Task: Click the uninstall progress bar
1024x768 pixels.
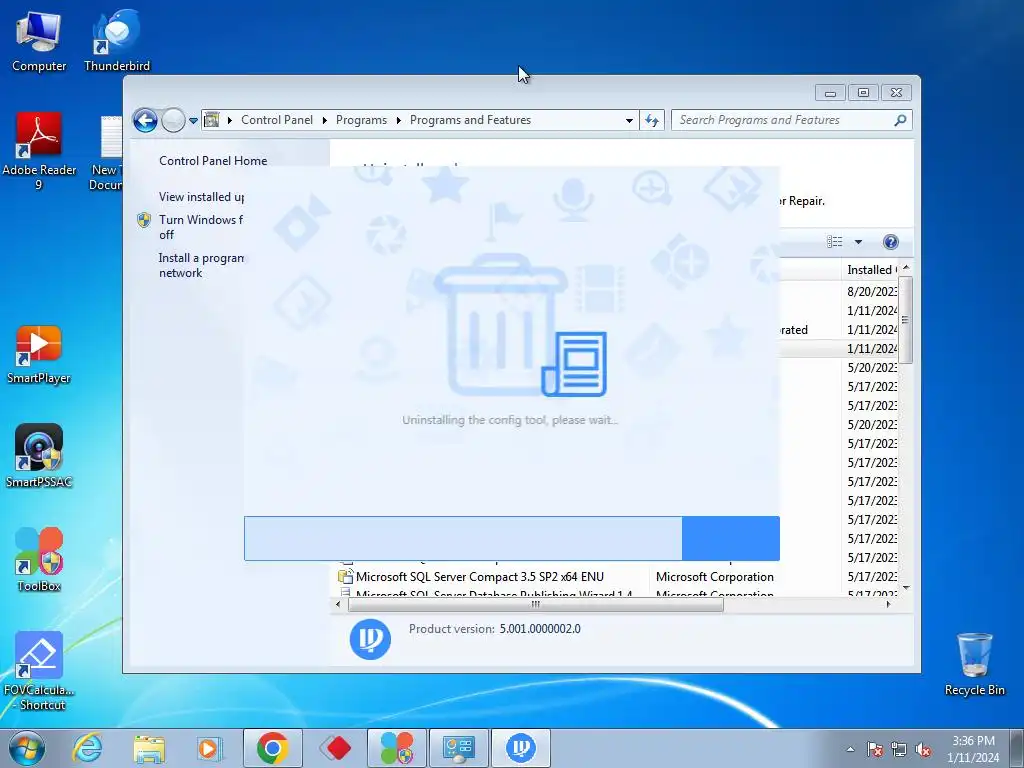Action: point(512,538)
